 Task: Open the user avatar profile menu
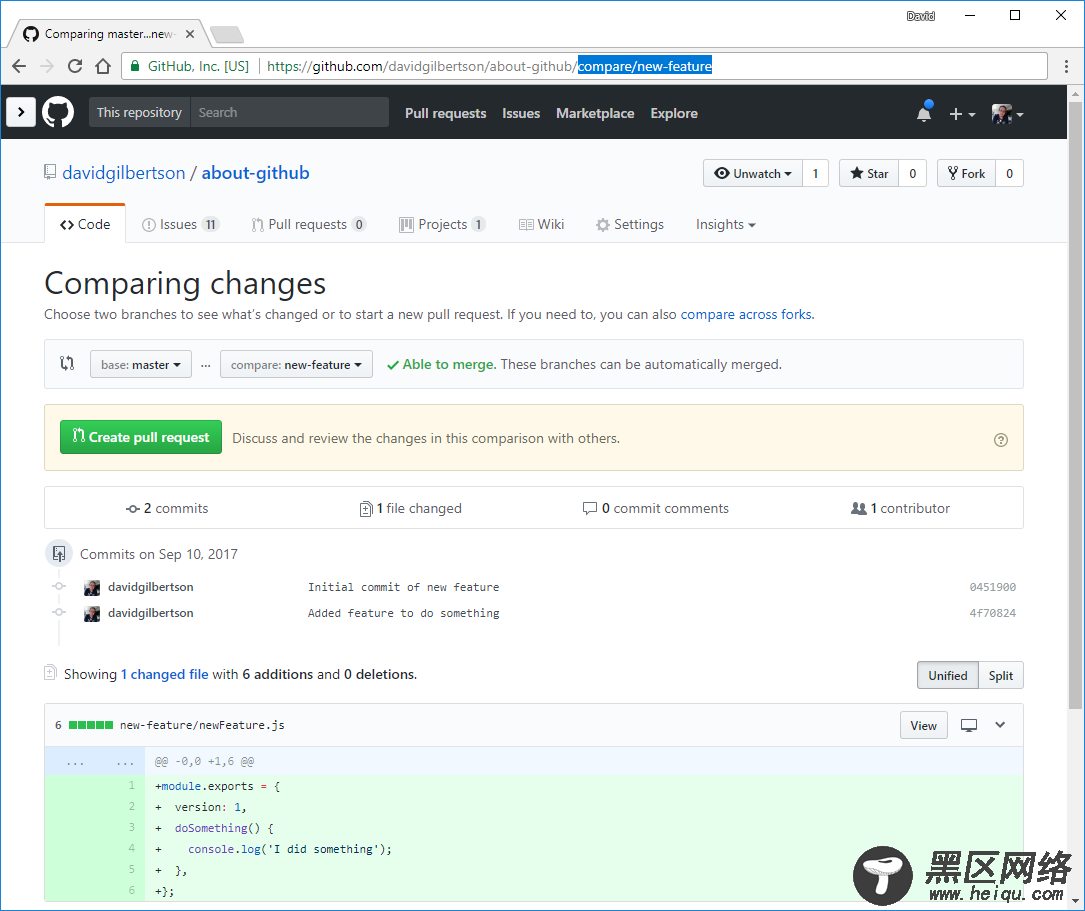click(1008, 114)
